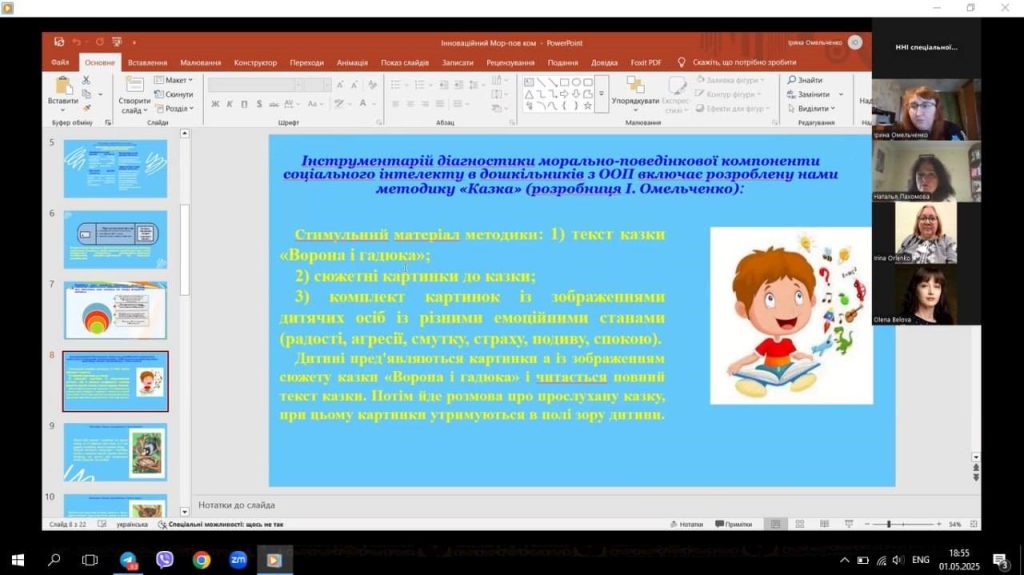
Task: Open the Примітки comments pane
Action: tap(733, 524)
